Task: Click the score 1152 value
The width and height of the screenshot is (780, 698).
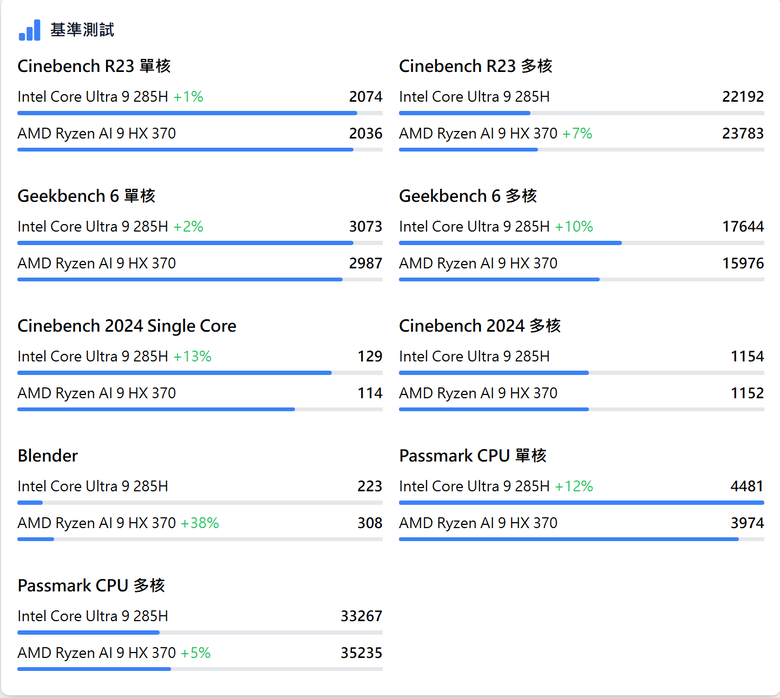Action: tap(747, 393)
